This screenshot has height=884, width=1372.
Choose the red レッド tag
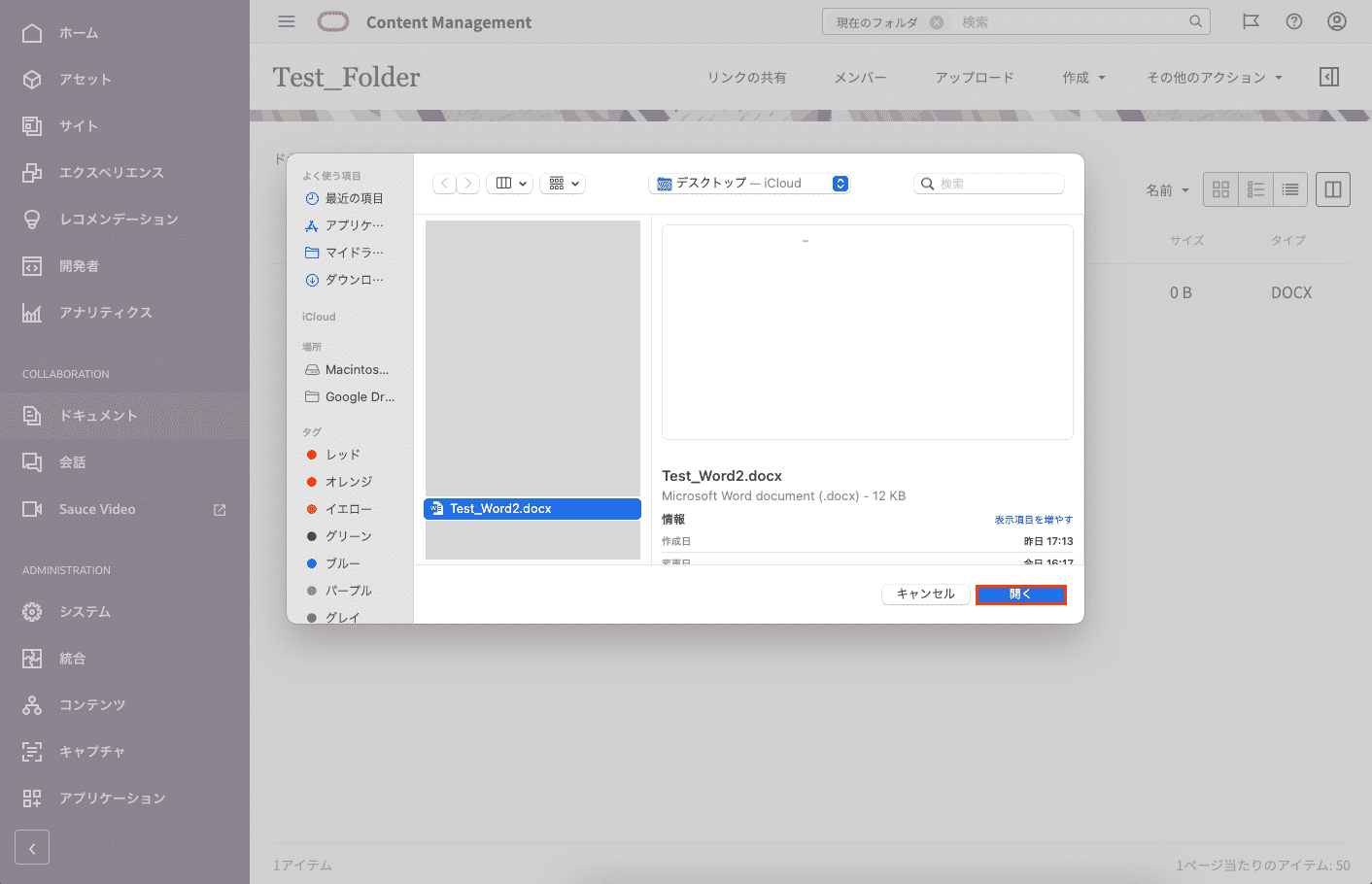[342, 455]
